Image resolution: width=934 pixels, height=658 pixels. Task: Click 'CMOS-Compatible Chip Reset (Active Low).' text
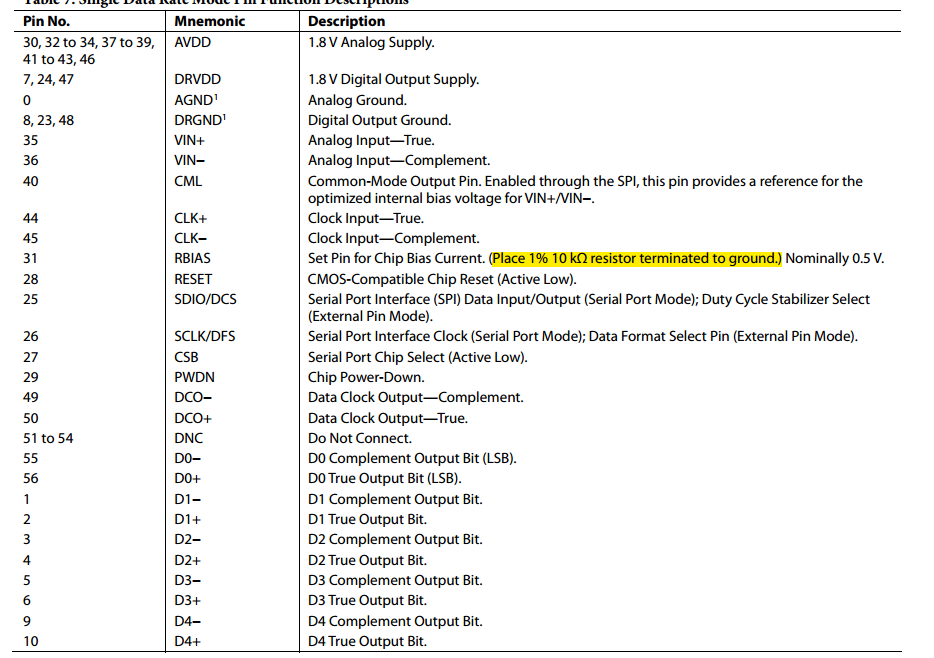442,279
